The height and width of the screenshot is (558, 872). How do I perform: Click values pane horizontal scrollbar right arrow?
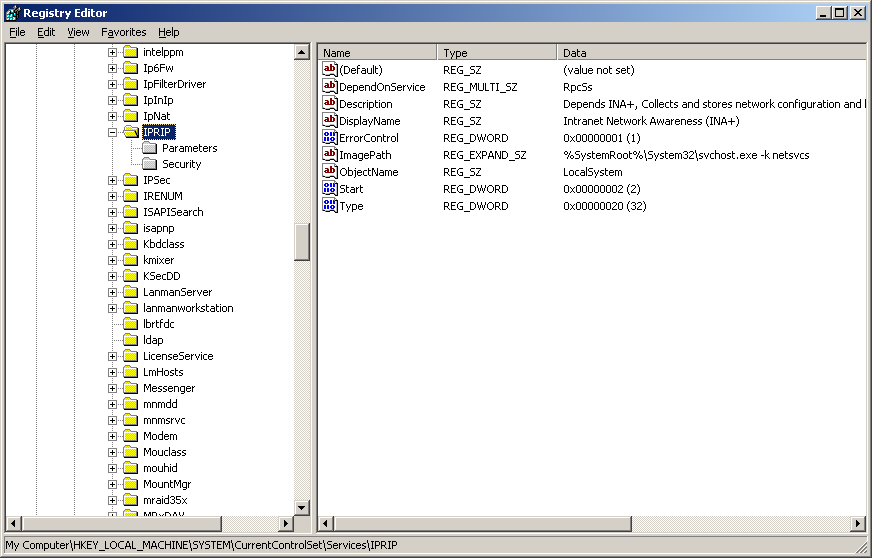click(859, 523)
